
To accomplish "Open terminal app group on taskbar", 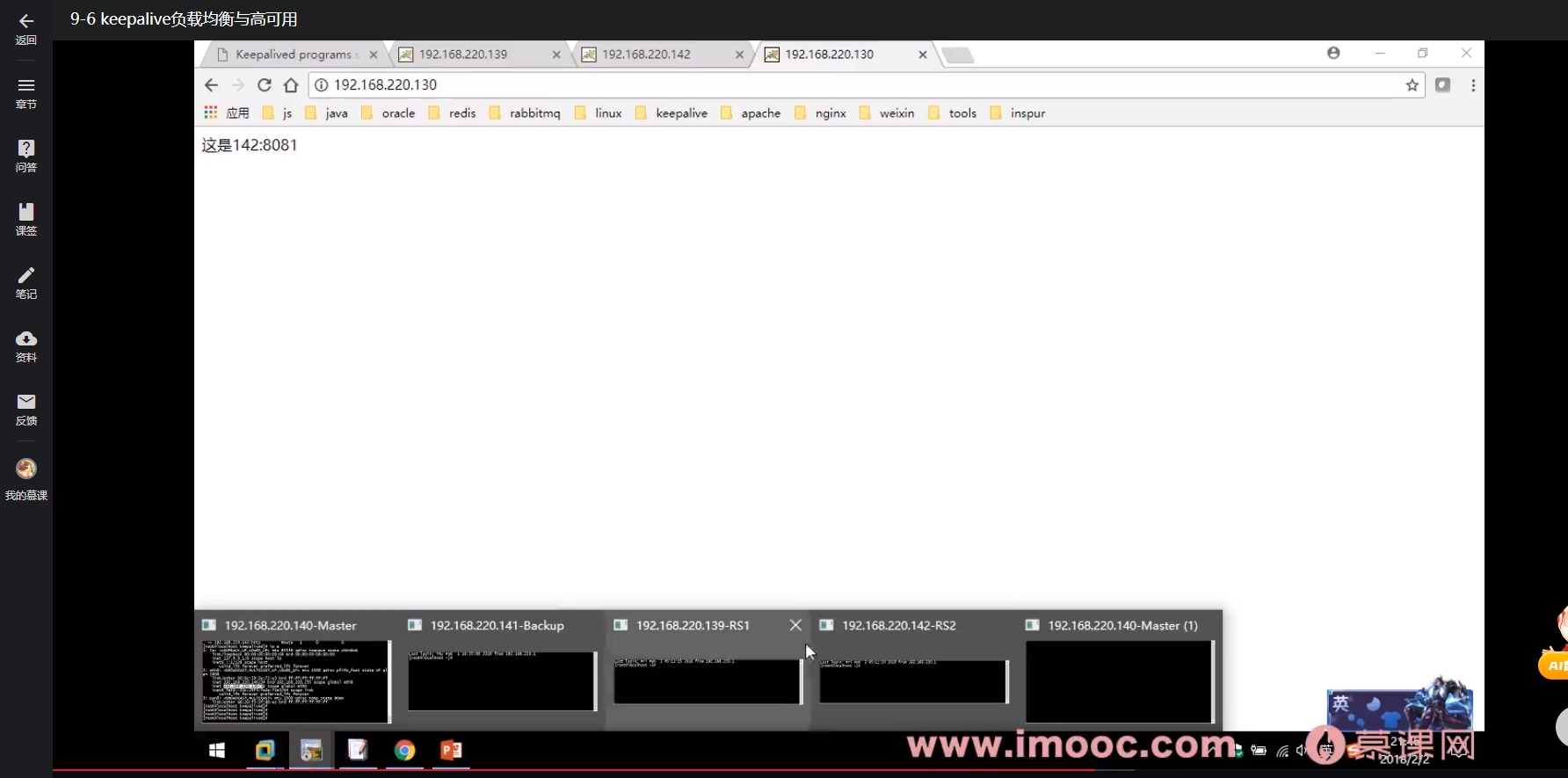I will [311, 750].
